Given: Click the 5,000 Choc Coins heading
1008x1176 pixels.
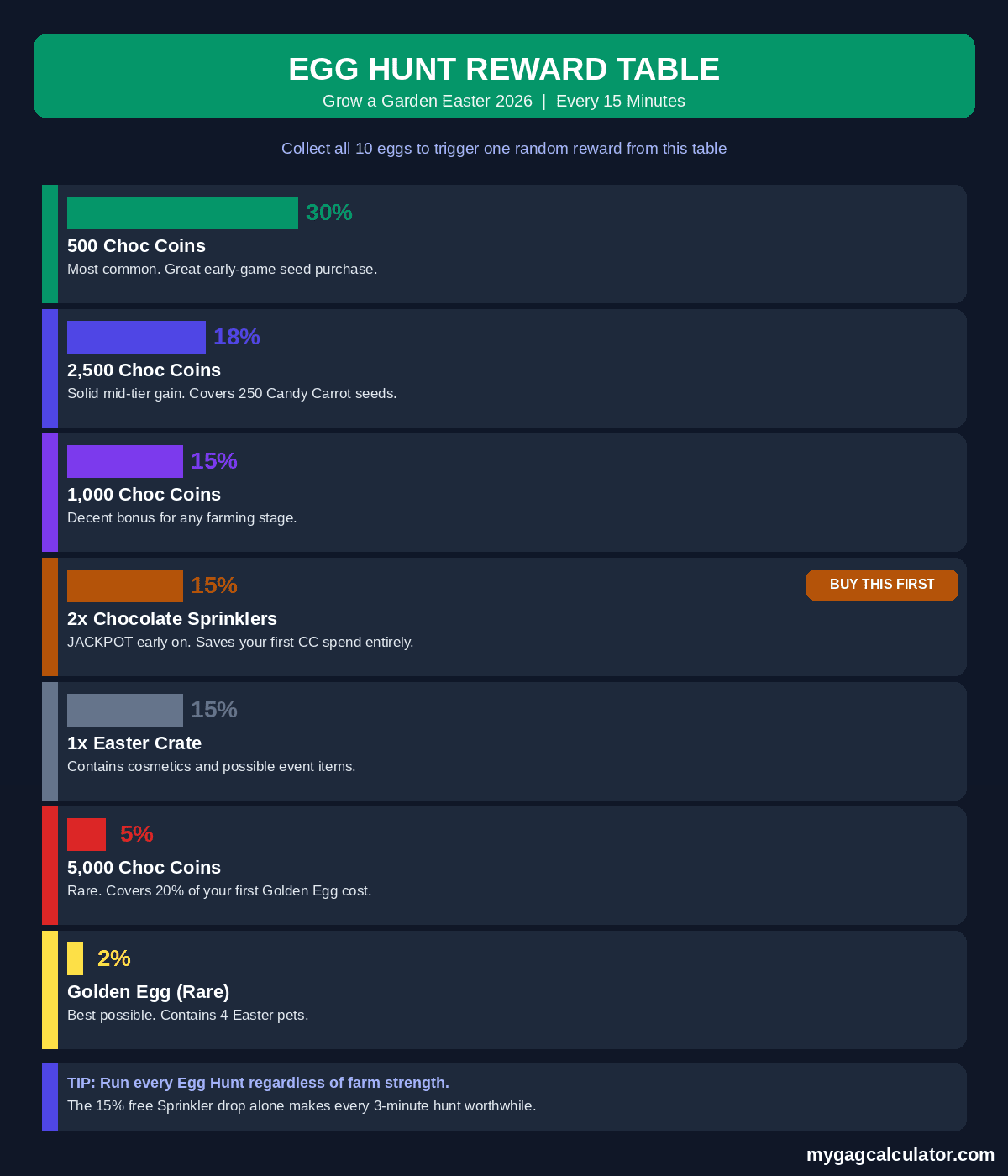Looking at the screenshot, I should tap(144, 868).
